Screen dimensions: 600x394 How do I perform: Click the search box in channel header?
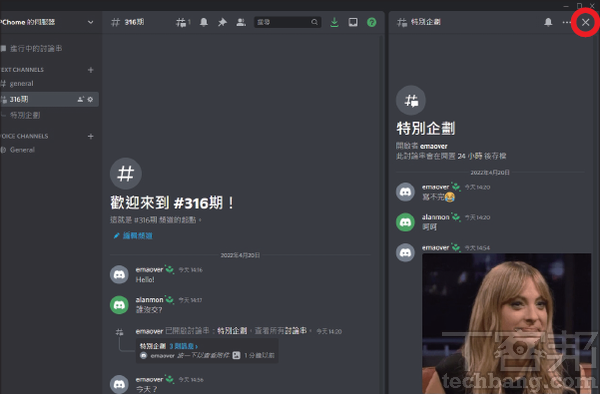287,22
